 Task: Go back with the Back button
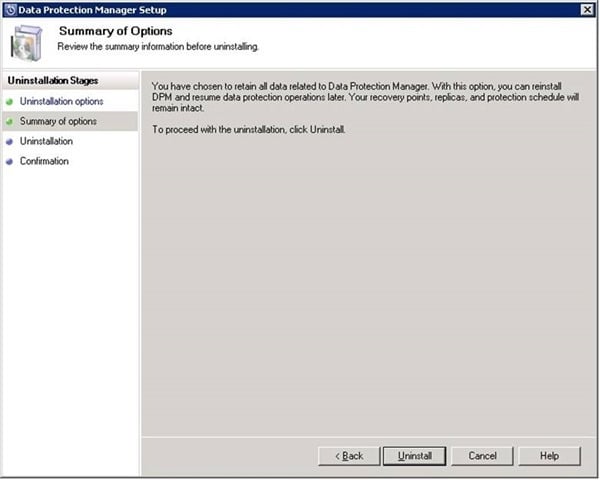coord(349,456)
